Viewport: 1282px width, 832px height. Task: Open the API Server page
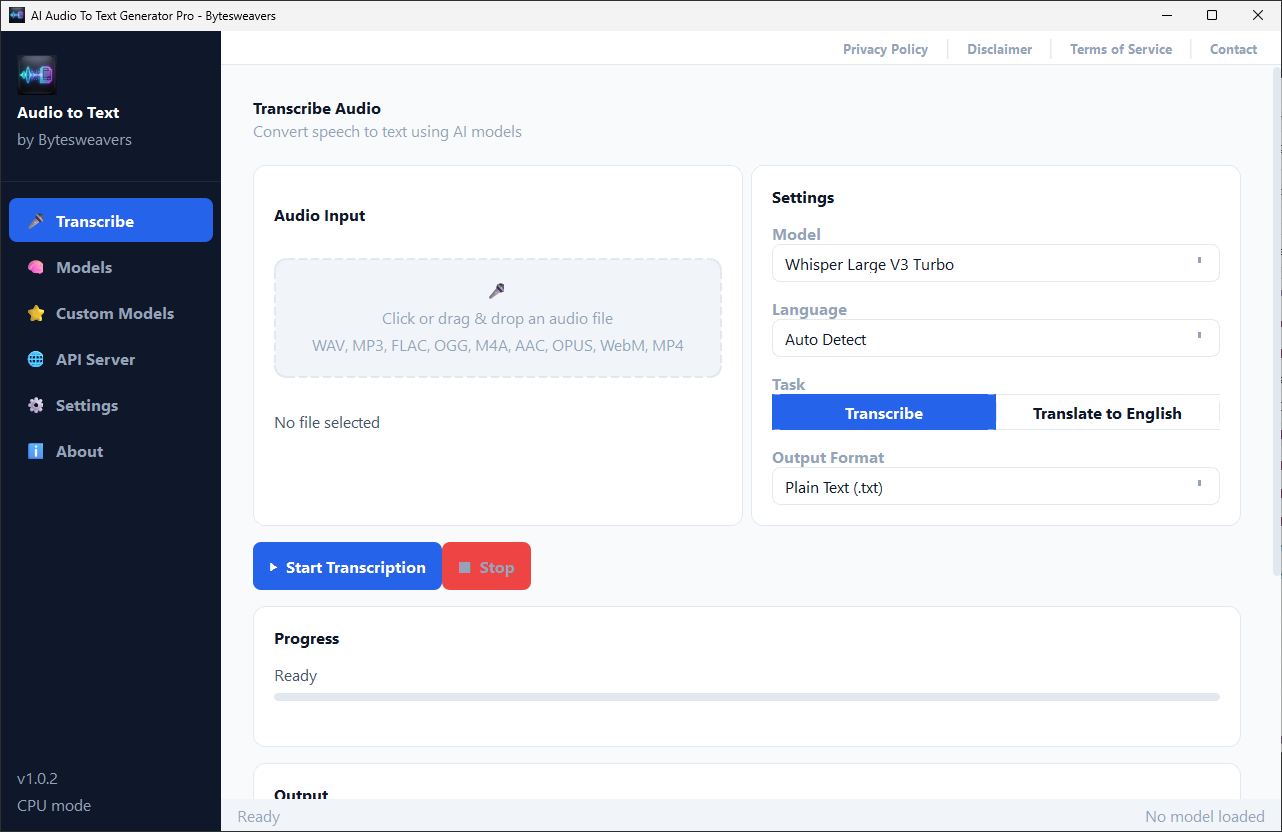(x=111, y=359)
